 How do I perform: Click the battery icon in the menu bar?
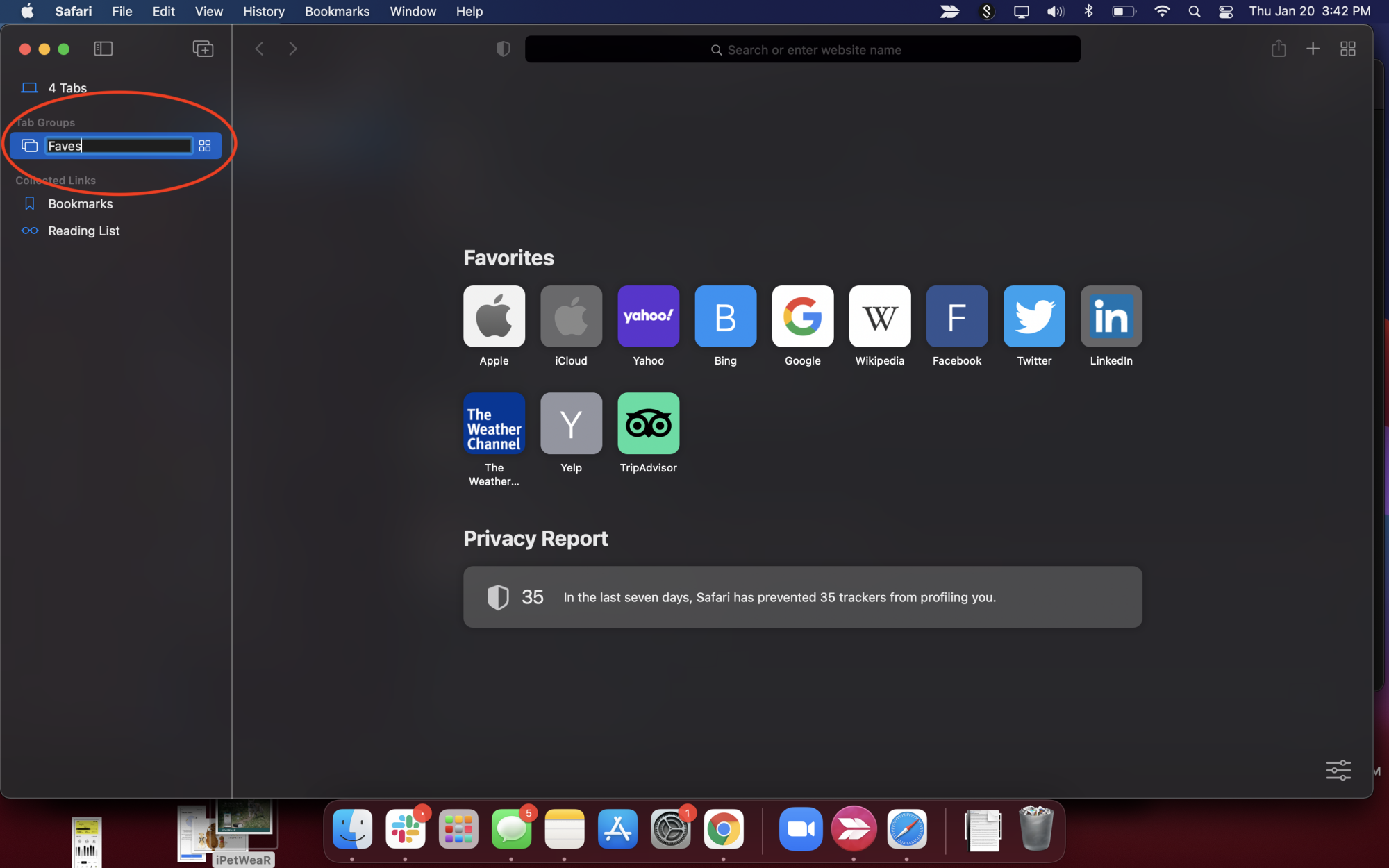(1124, 11)
